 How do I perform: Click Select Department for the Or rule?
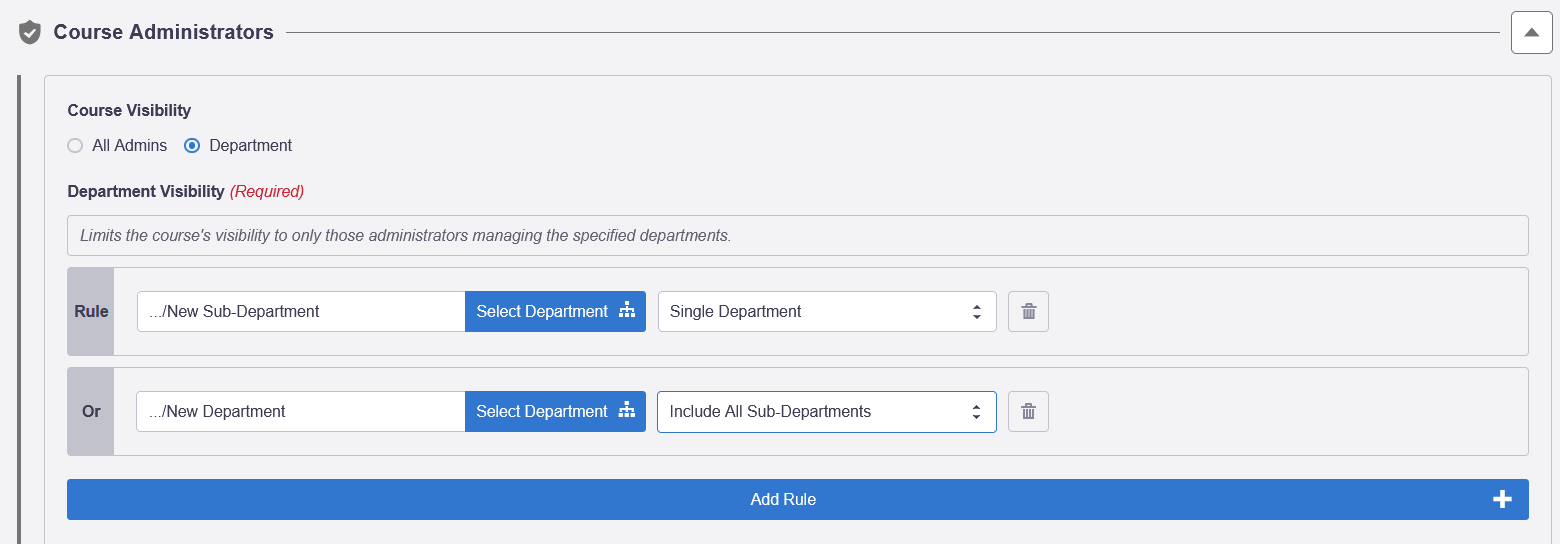[x=555, y=412]
